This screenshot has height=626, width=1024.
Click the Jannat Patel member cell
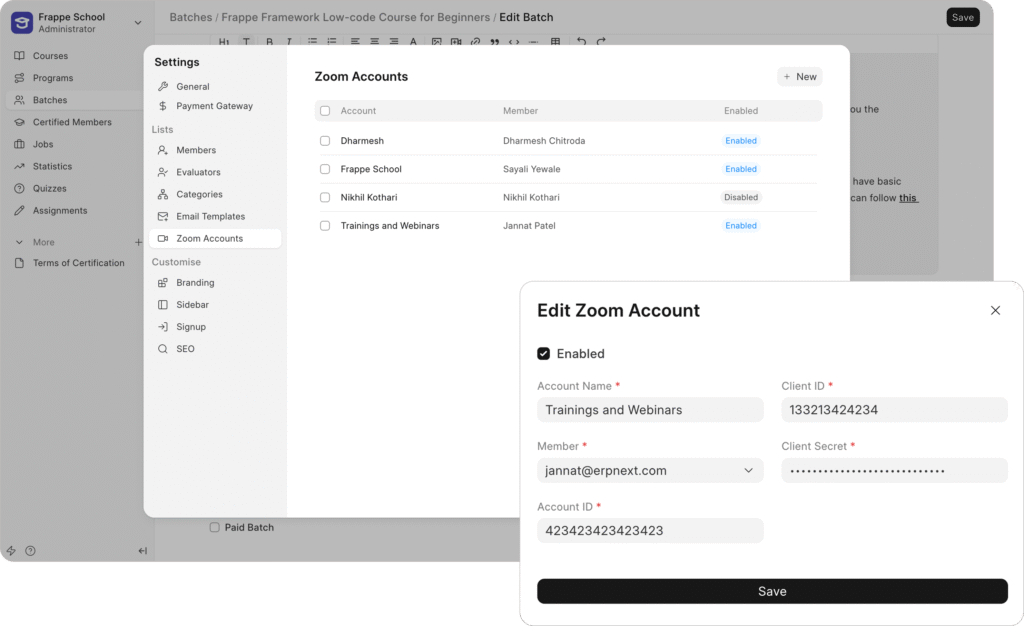(x=529, y=226)
